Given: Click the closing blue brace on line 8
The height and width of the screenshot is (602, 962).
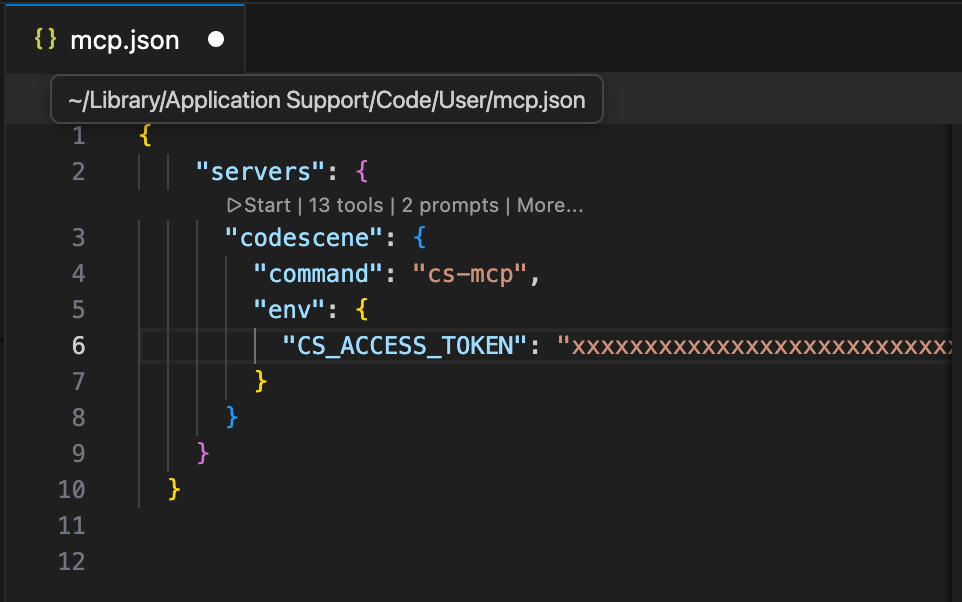Looking at the screenshot, I should pos(232,417).
